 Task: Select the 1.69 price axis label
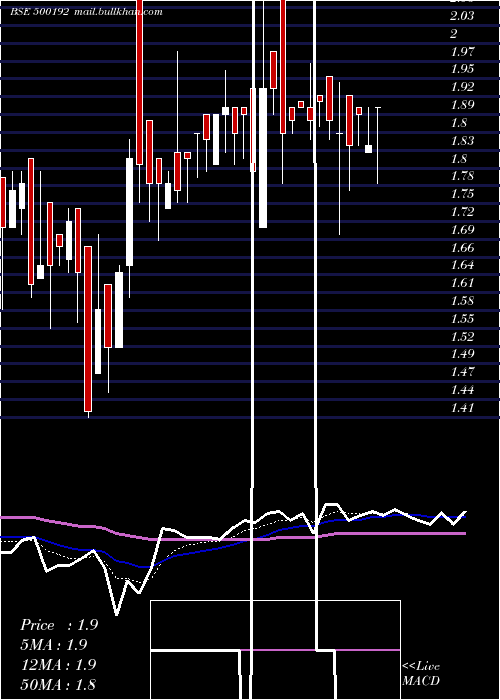pos(462,230)
